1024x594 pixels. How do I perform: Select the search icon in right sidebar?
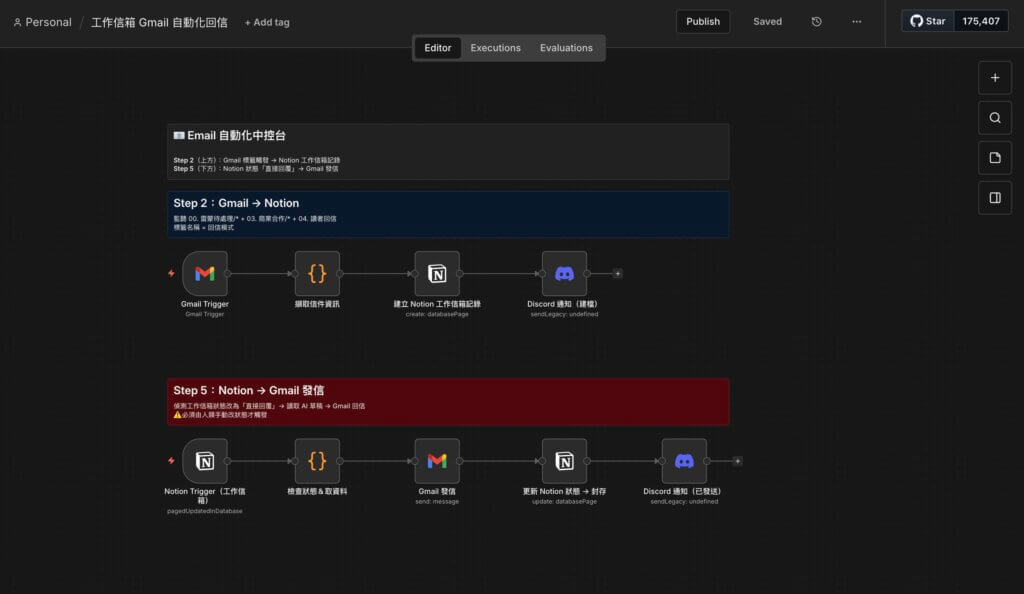pos(994,117)
